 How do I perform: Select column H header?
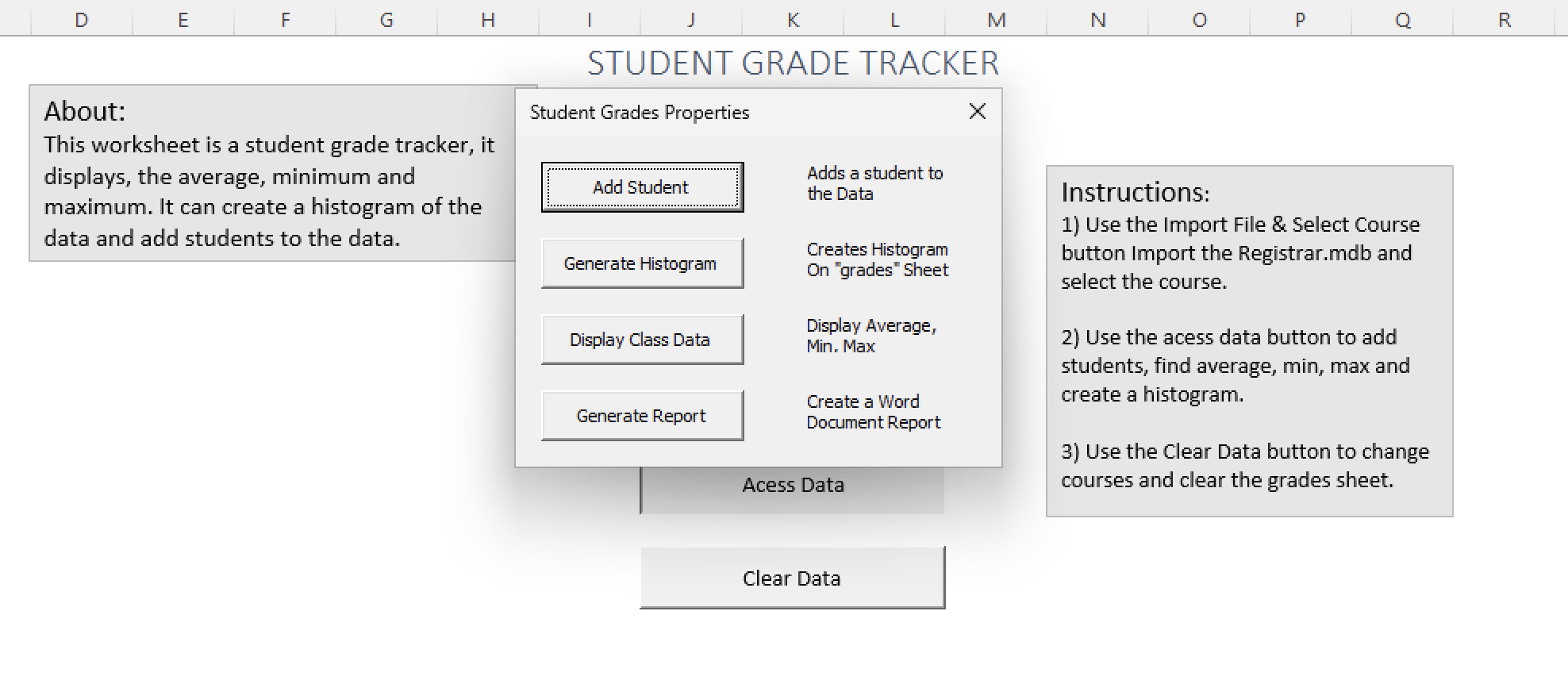click(488, 20)
